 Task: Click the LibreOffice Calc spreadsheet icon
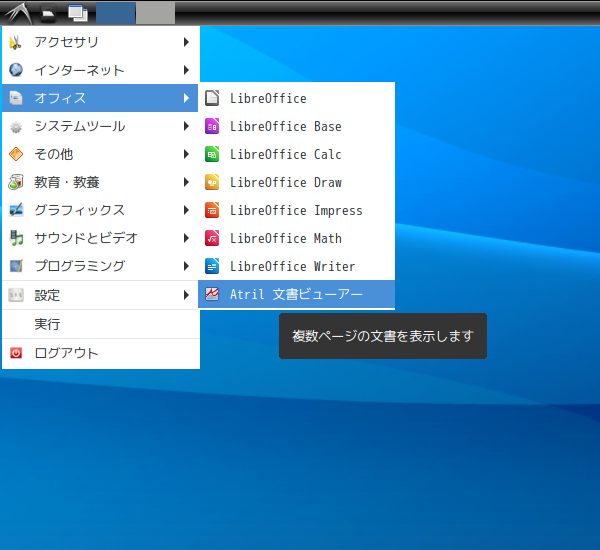(x=212, y=154)
